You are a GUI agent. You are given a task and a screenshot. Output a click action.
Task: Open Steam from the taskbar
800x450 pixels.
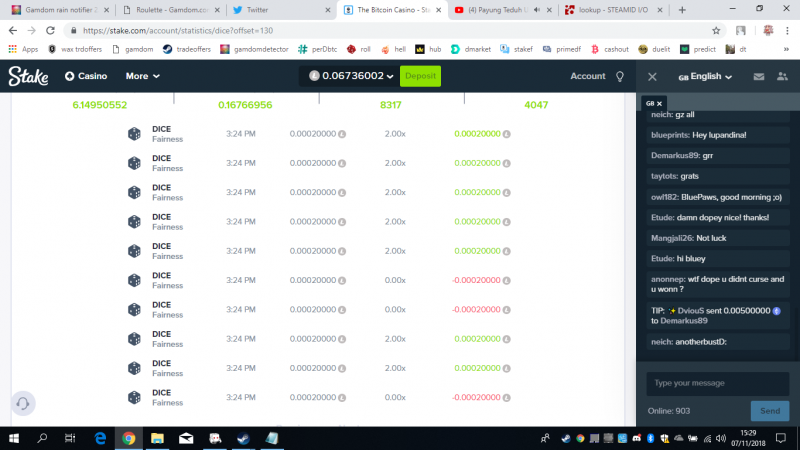(x=243, y=438)
